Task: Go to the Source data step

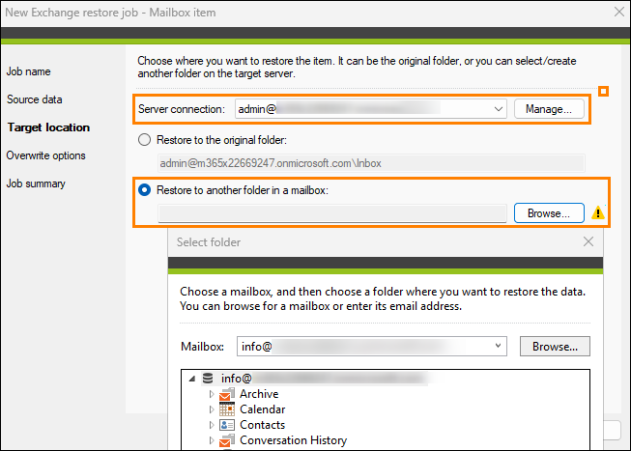Action: [35, 99]
